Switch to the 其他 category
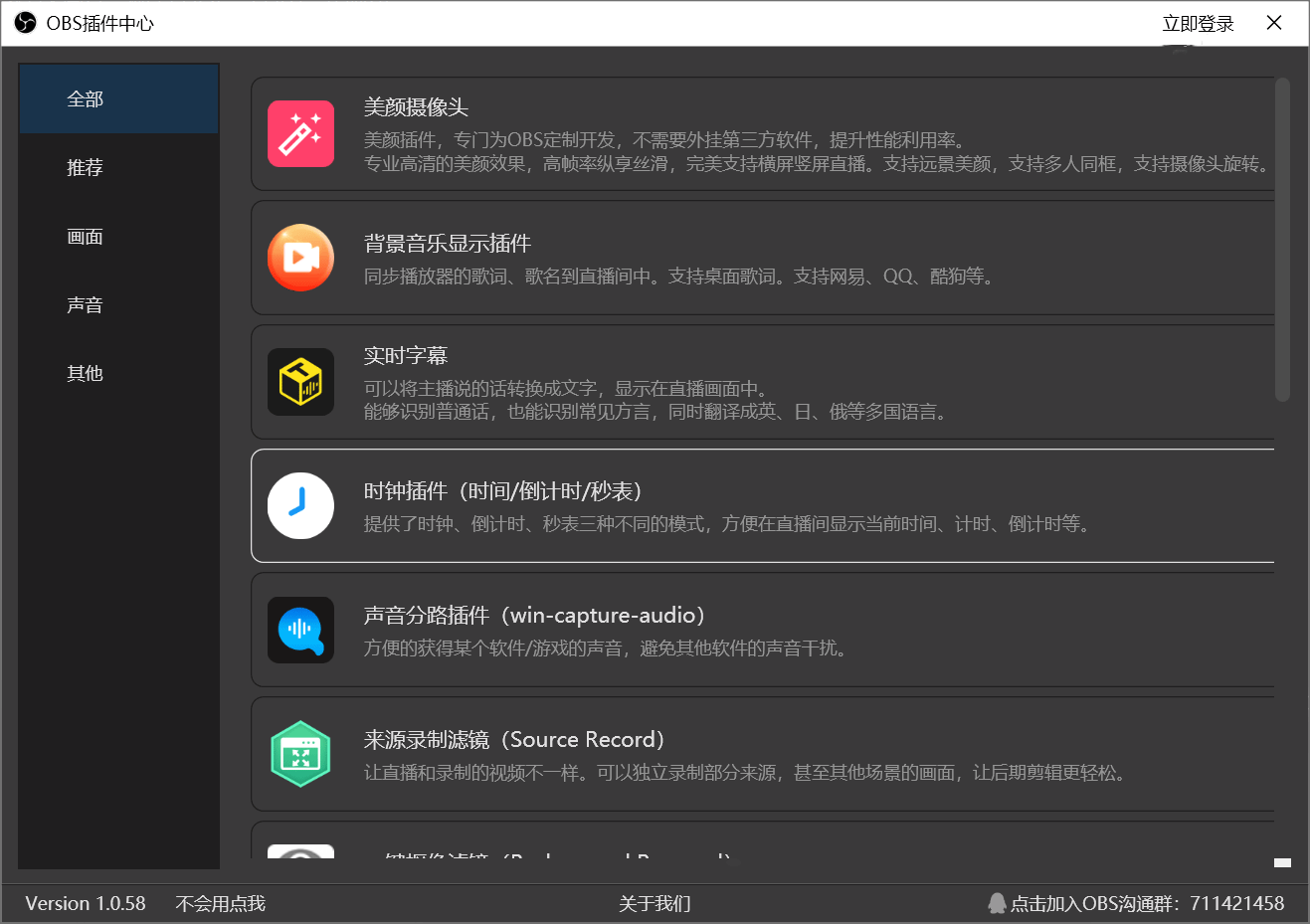This screenshot has width=1310, height=924. click(x=85, y=373)
